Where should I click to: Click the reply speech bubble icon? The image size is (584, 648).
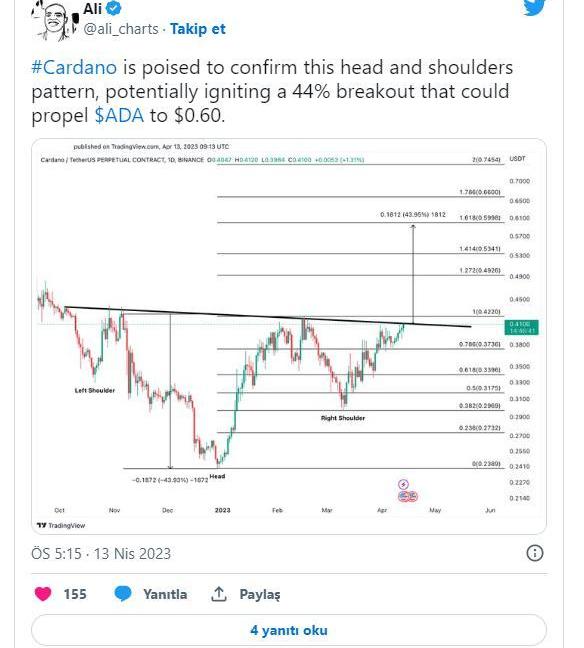point(123,594)
